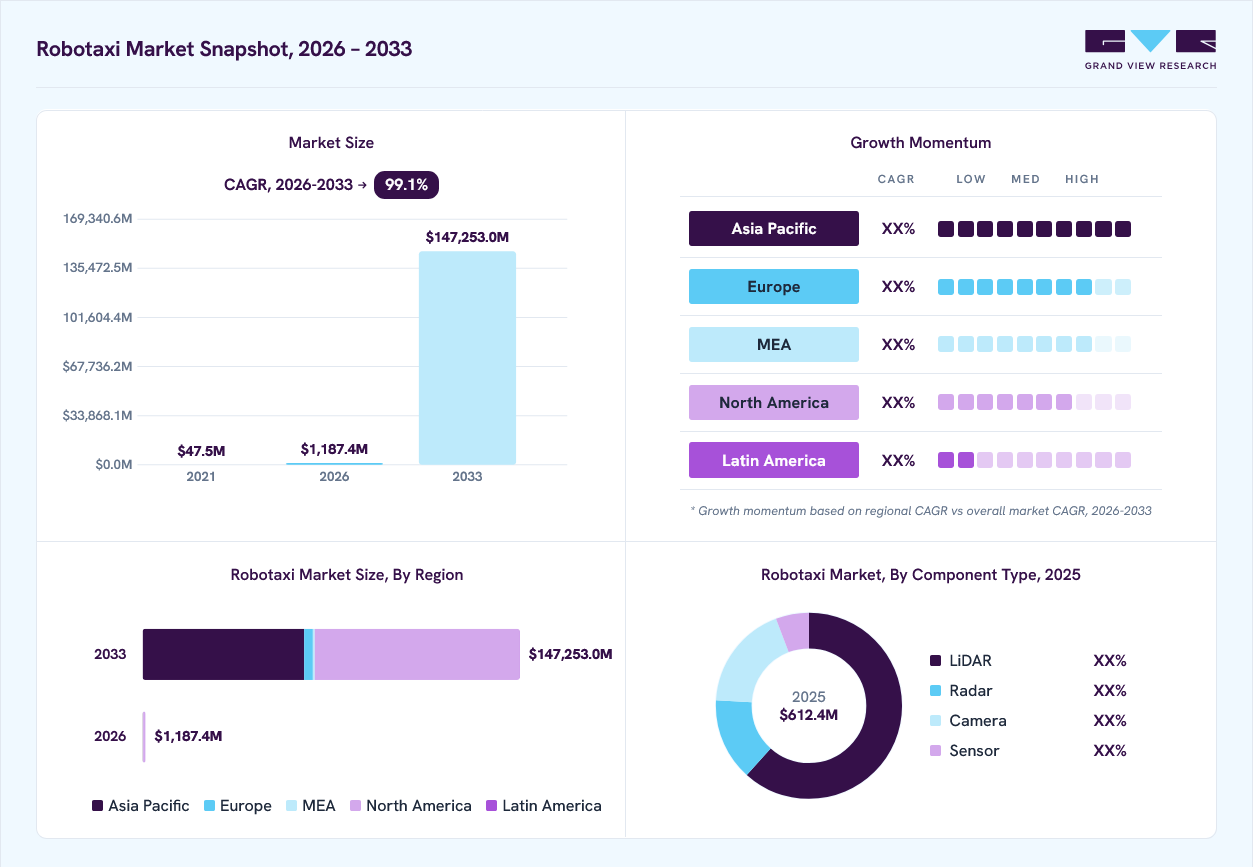Click the Market Size heading
Image resolution: width=1253 pixels, height=867 pixels.
(x=331, y=143)
